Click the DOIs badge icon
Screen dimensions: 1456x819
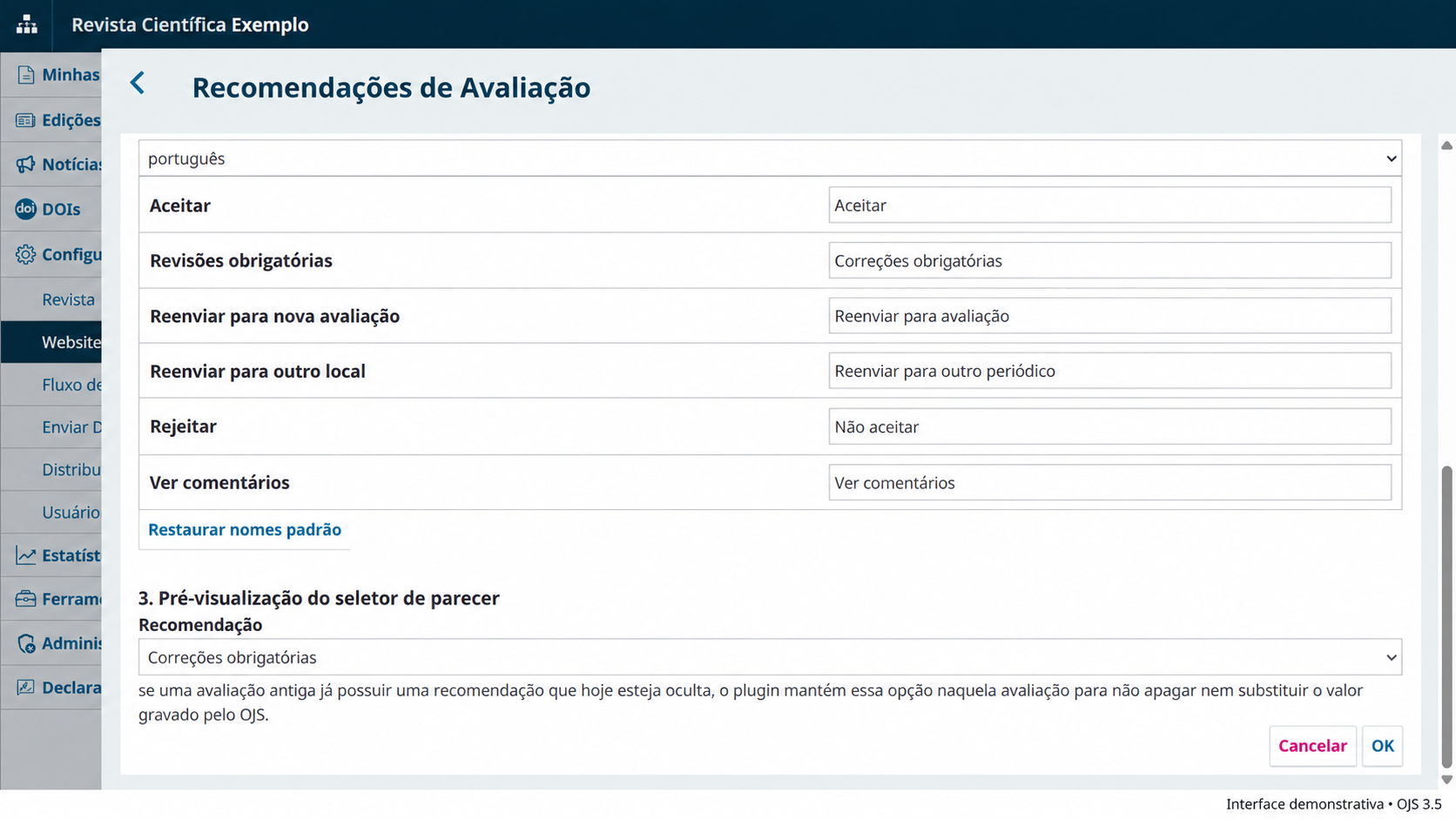pyautogui.click(x=25, y=209)
